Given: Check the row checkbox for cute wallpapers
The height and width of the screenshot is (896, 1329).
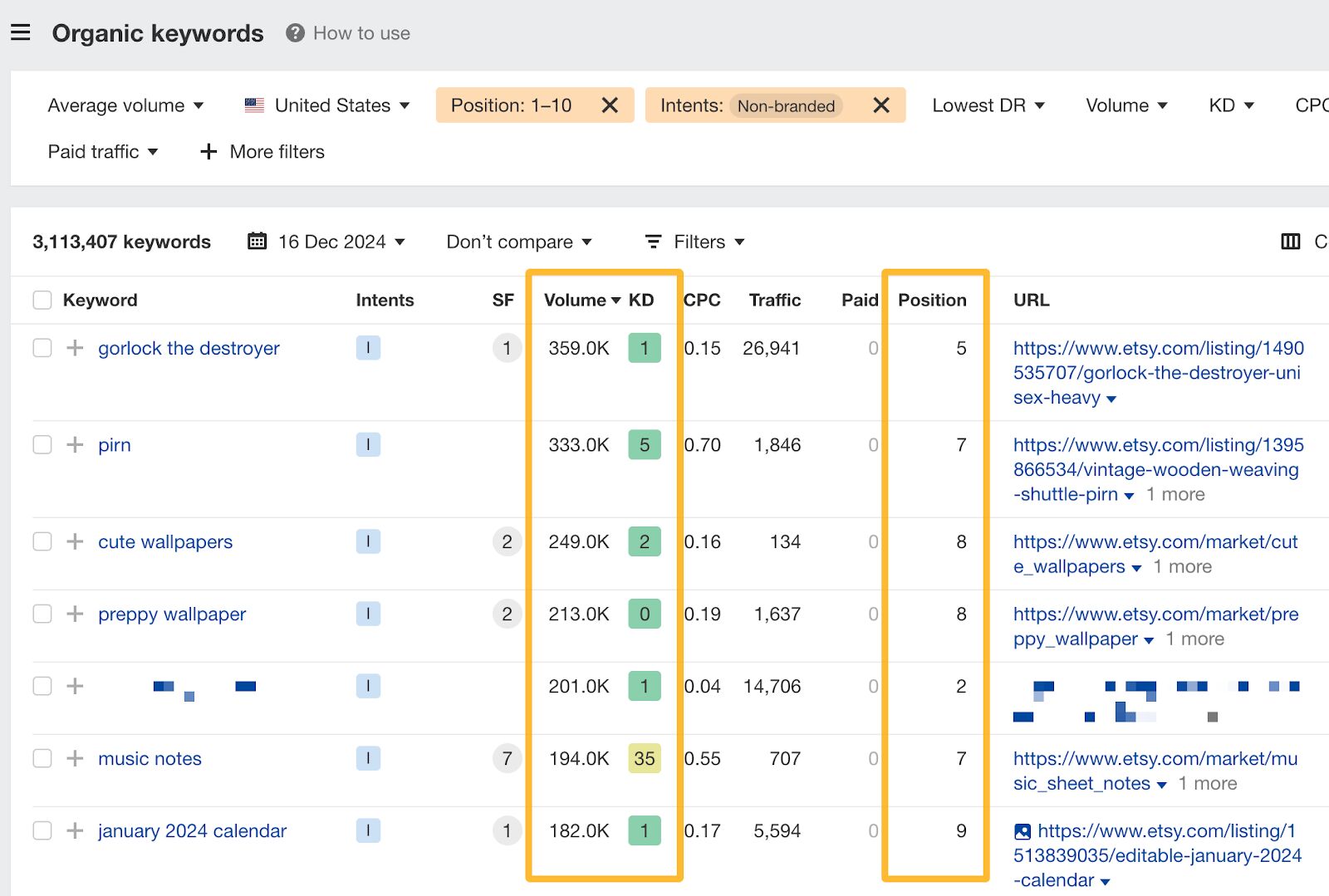Looking at the screenshot, I should tap(42, 541).
